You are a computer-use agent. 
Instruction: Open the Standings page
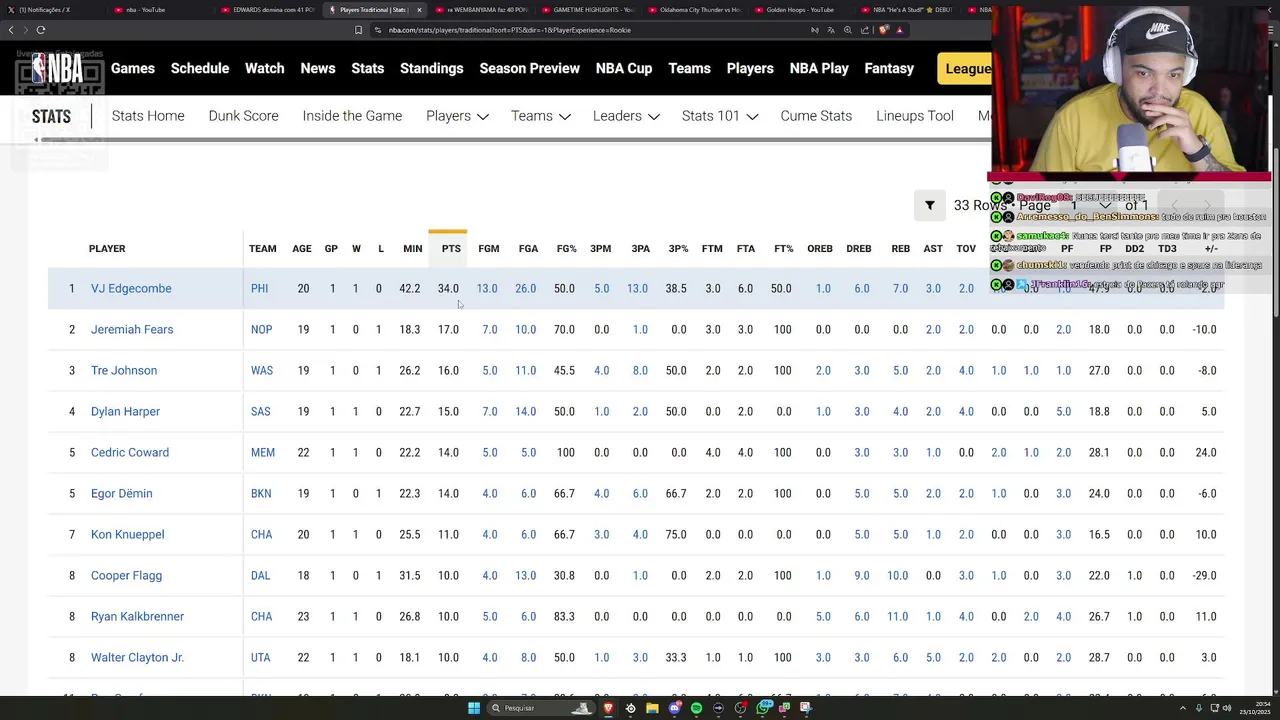[432, 68]
